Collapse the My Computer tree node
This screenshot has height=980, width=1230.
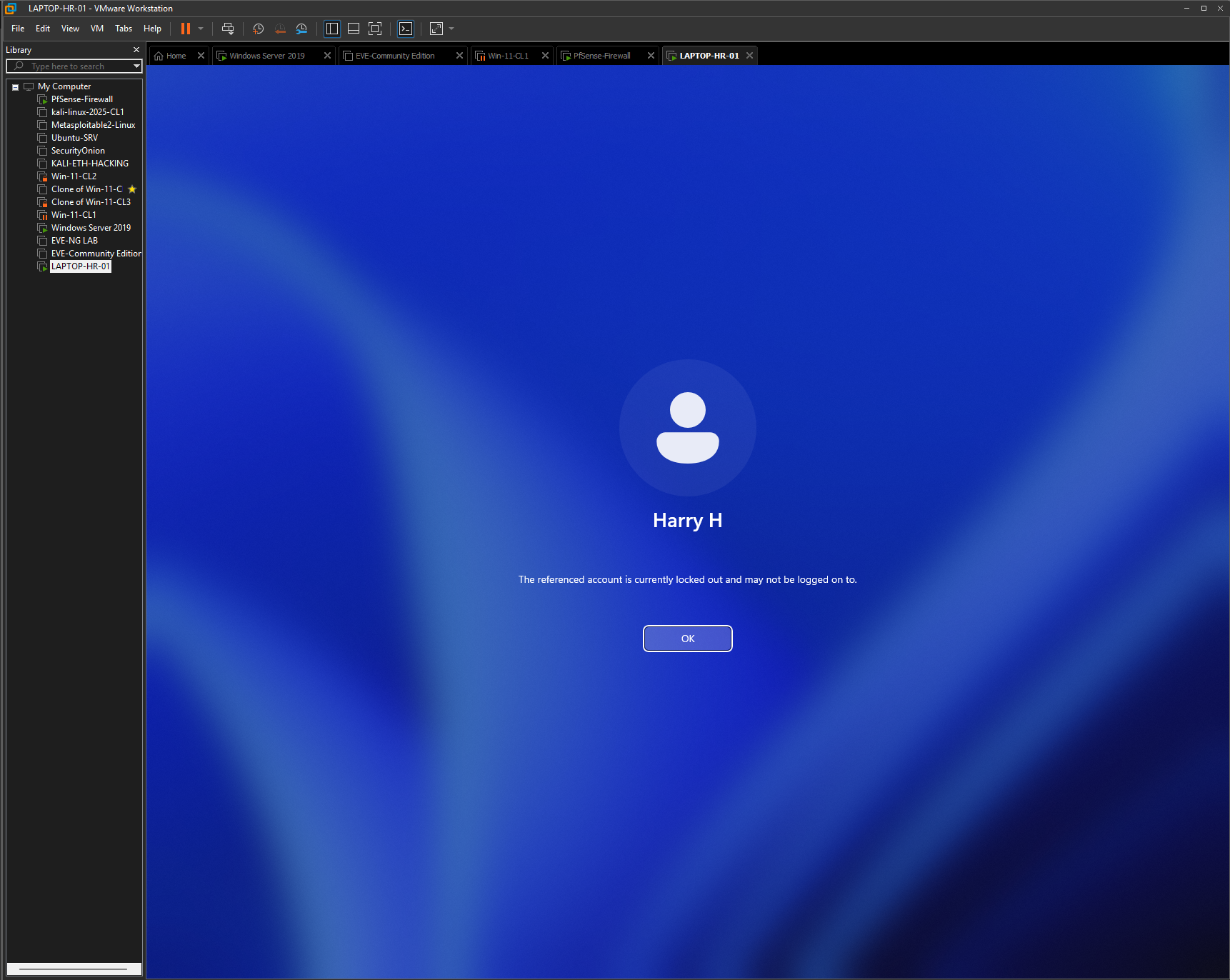(x=15, y=87)
